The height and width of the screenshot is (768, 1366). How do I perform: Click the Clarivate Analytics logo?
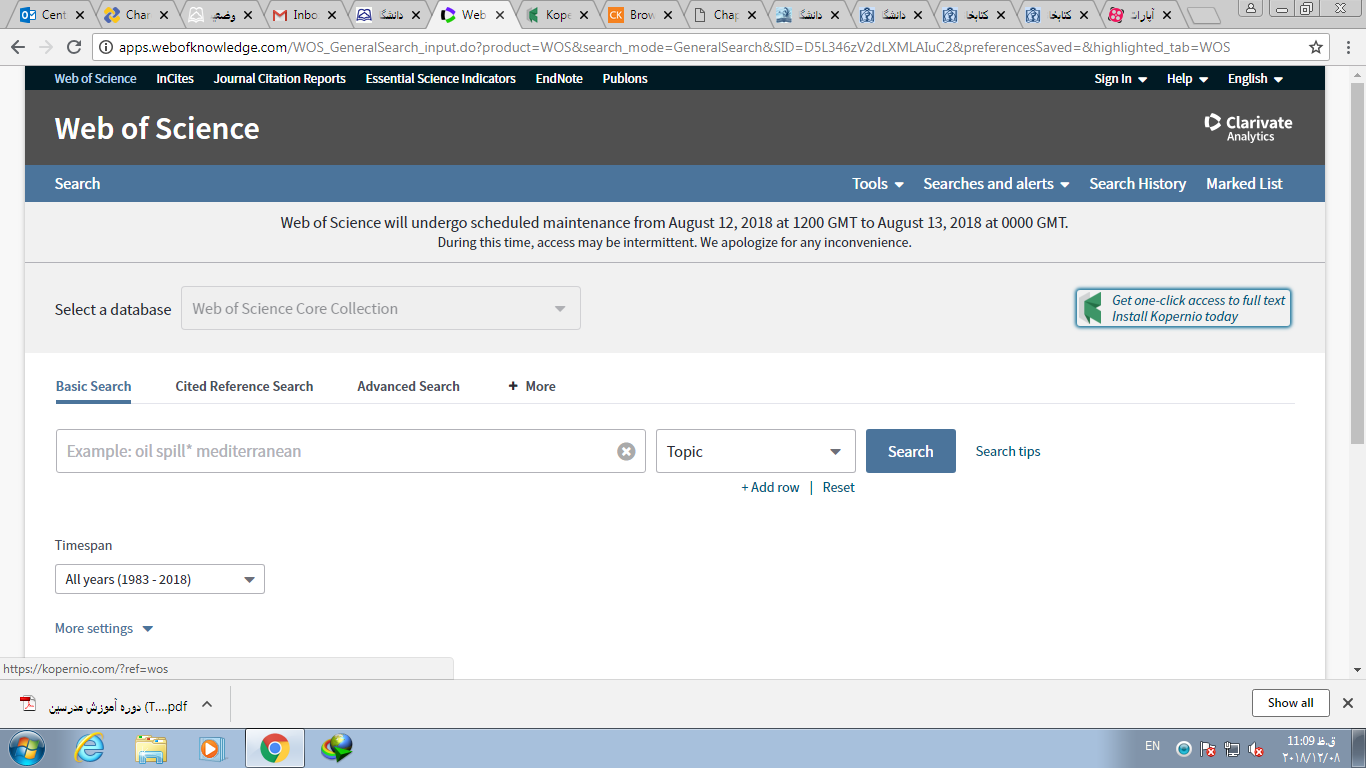tap(1248, 127)
